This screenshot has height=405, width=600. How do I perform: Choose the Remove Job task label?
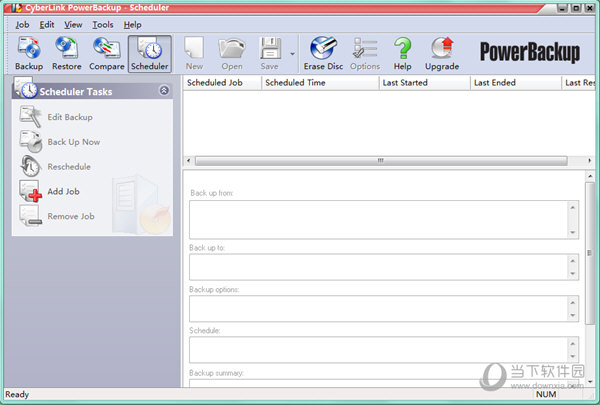point(71,216)
